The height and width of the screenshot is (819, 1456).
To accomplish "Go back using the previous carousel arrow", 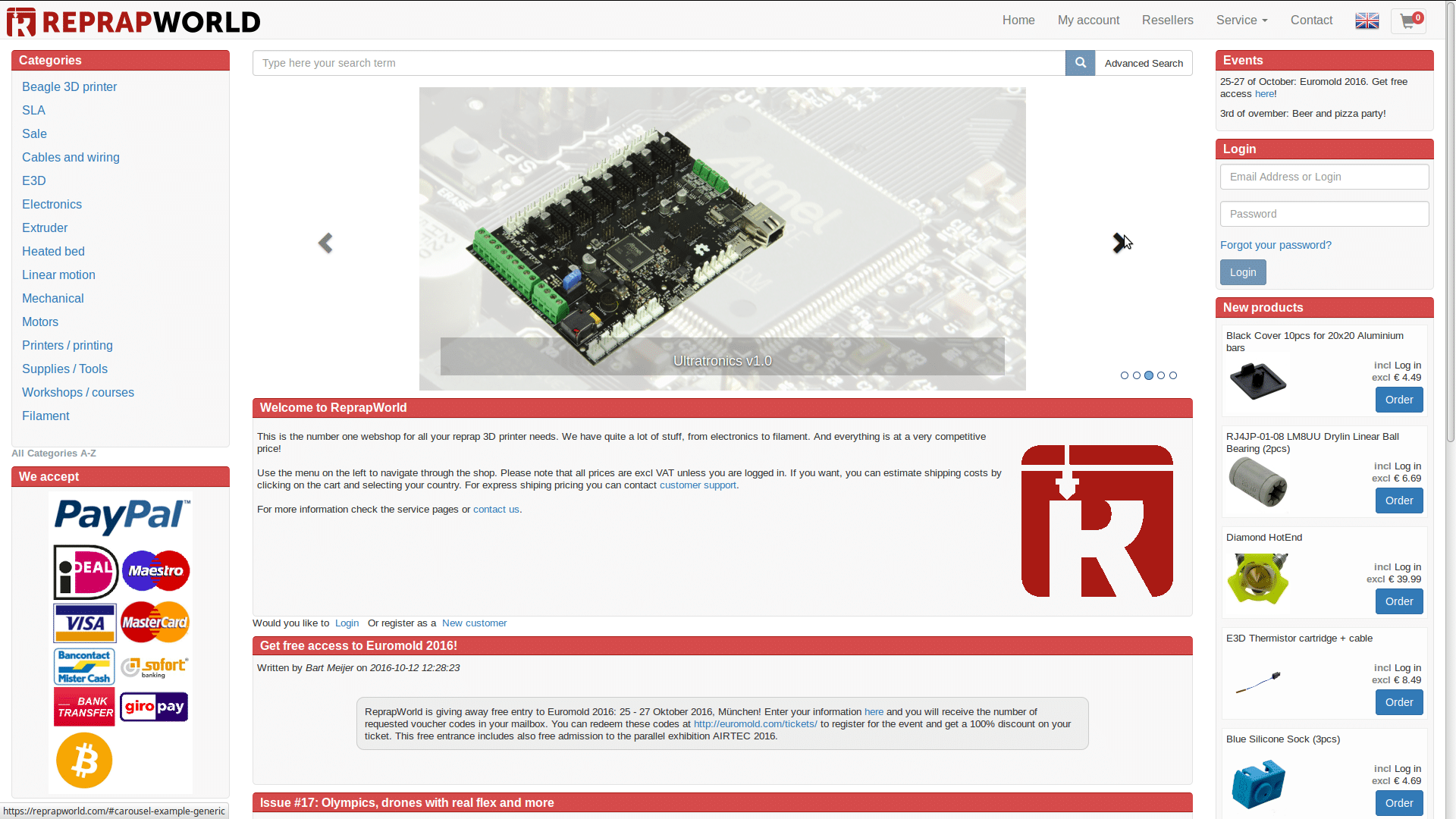I will pyautogui.click(x=325, y=243).
